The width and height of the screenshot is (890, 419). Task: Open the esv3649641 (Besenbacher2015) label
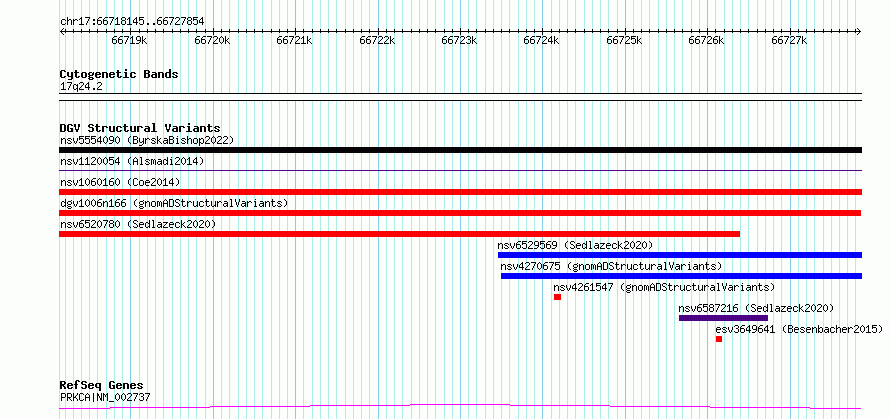[x=799, y=329]
